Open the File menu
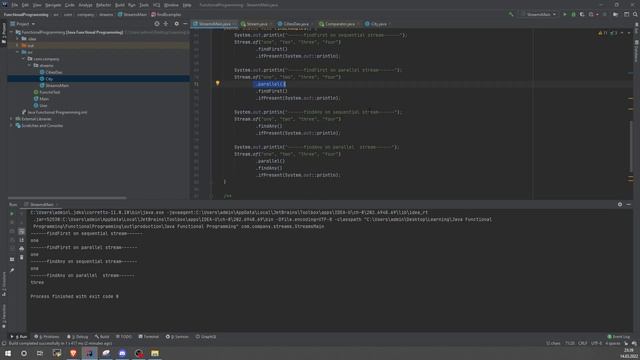 click(15, 5)
